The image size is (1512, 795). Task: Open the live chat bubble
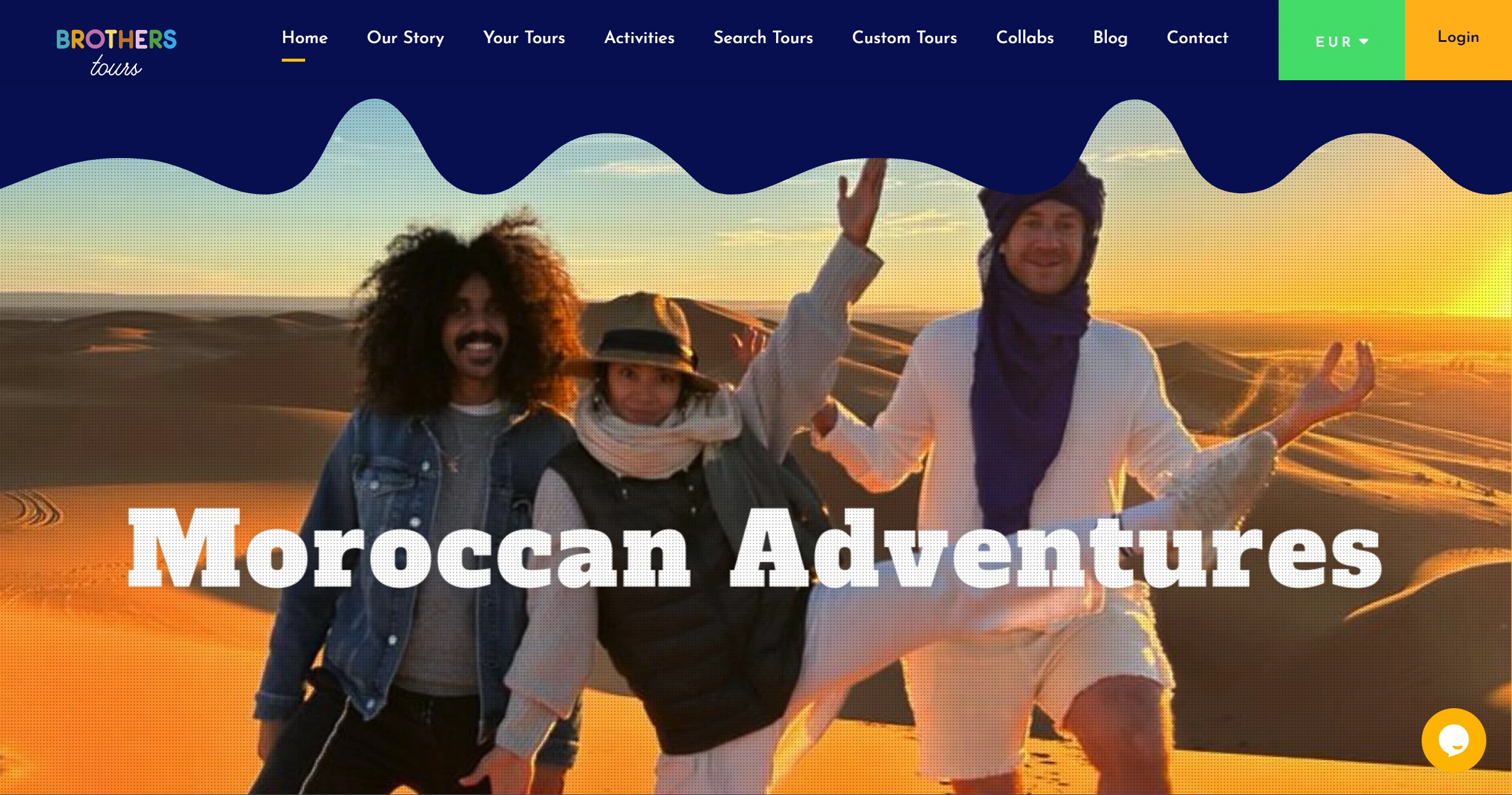coord(1453,740)
